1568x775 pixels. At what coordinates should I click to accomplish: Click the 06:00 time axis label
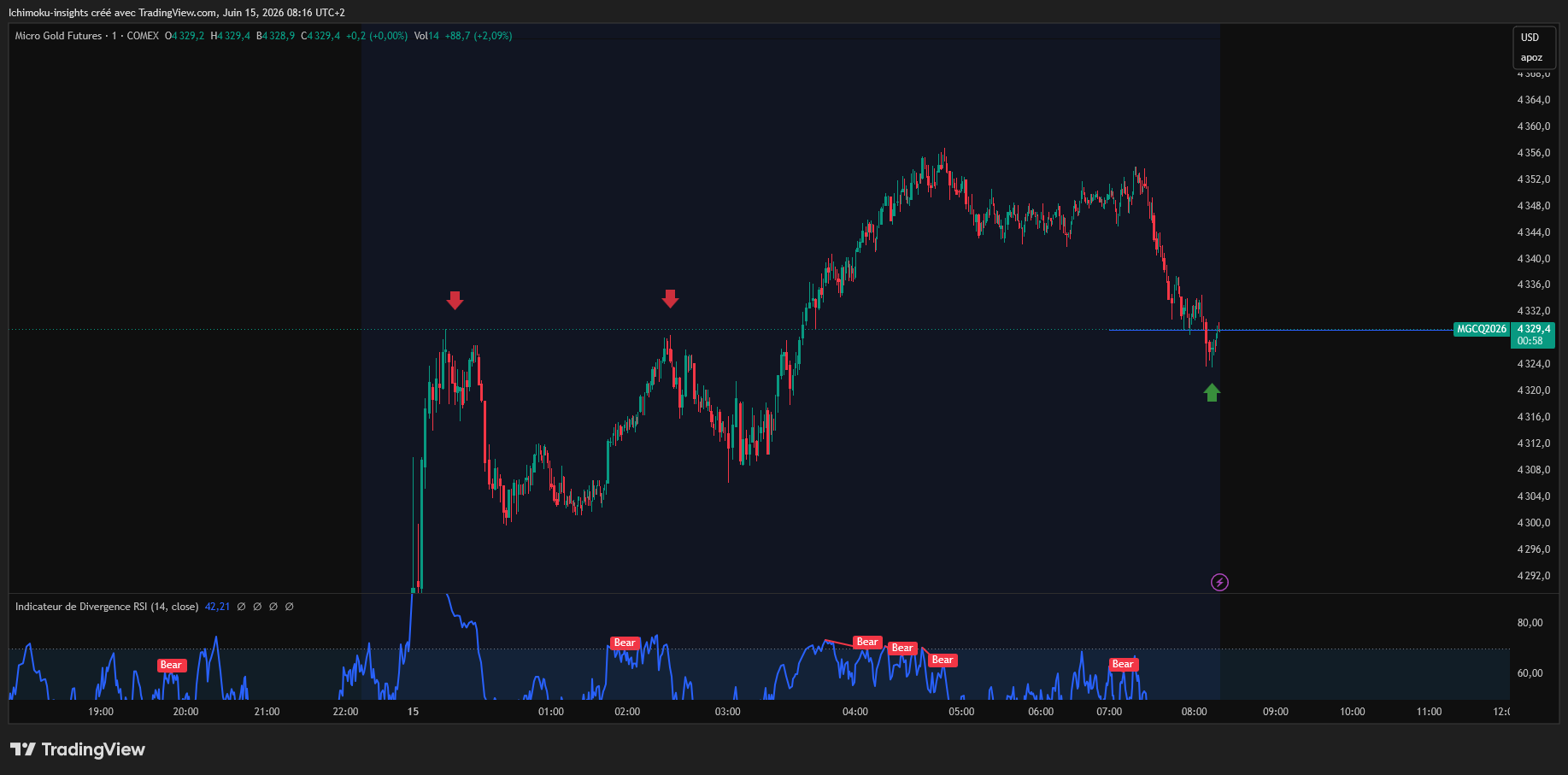click(1041, 712)
